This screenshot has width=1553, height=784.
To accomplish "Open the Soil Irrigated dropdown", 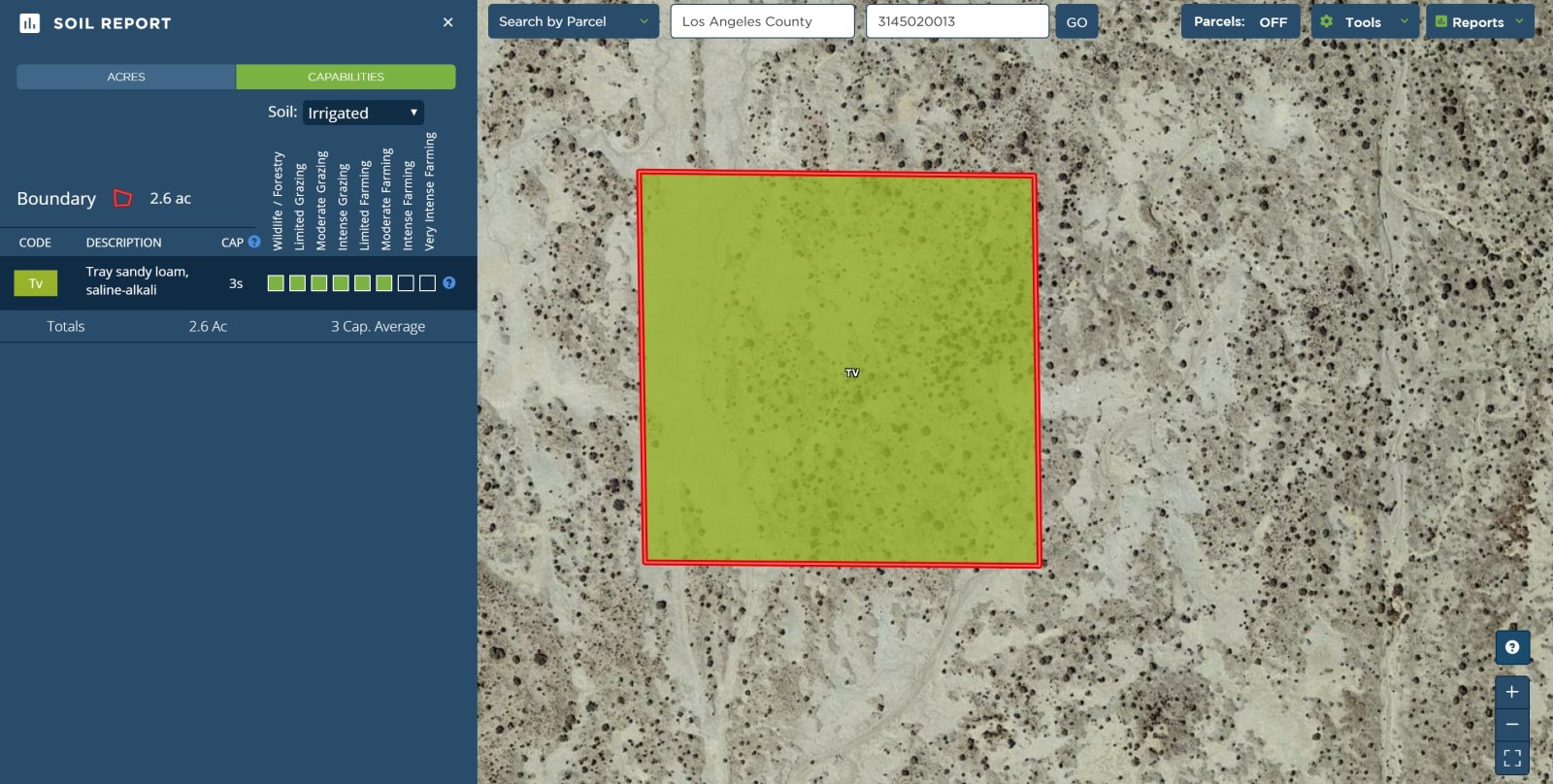I will [363, 113].
